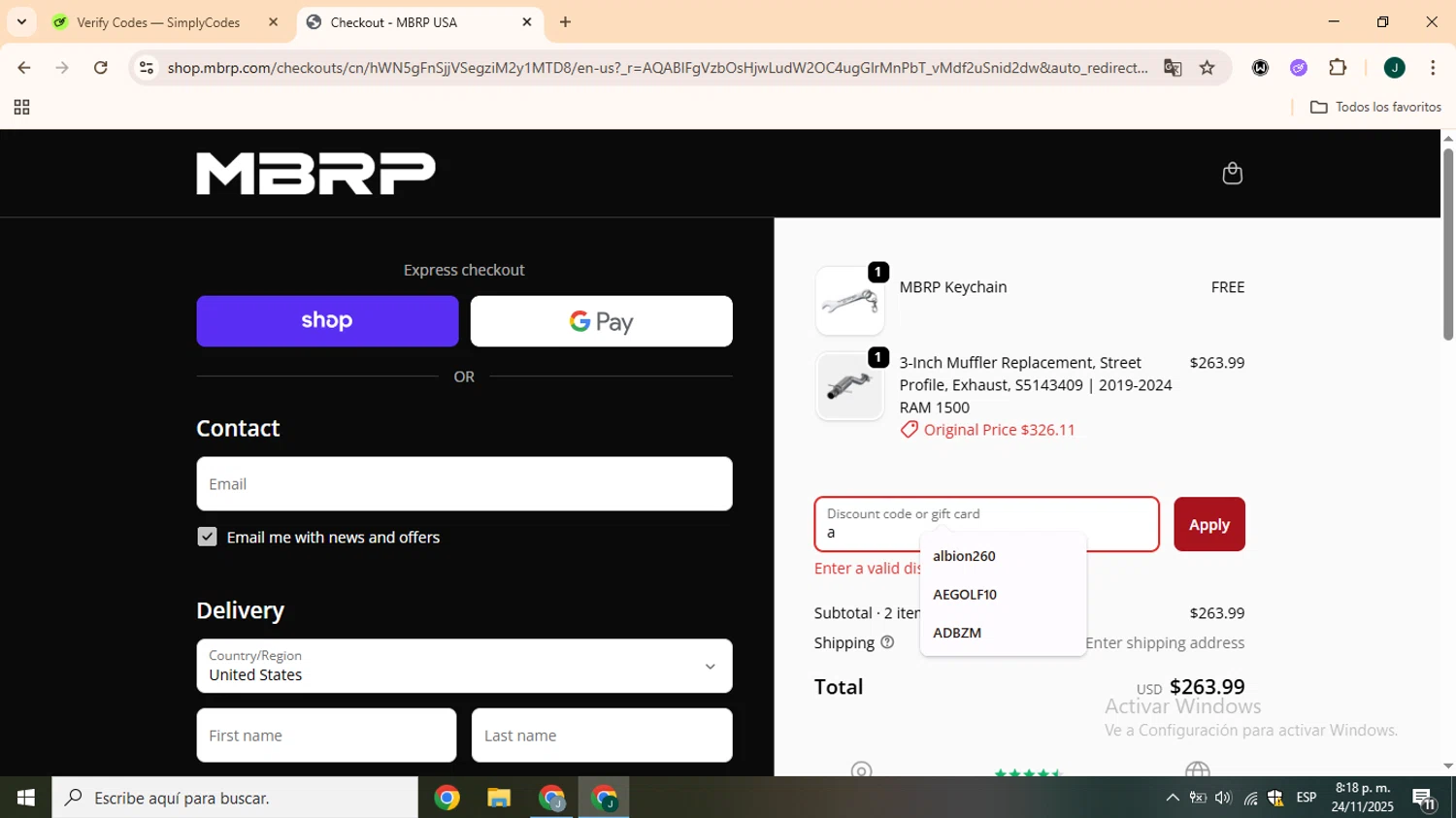Screen dimensions: 1456x818
Task: Close the Verify Codes — SimplyCodes tab
Action: pyautogui.click(x=273, y=21)
